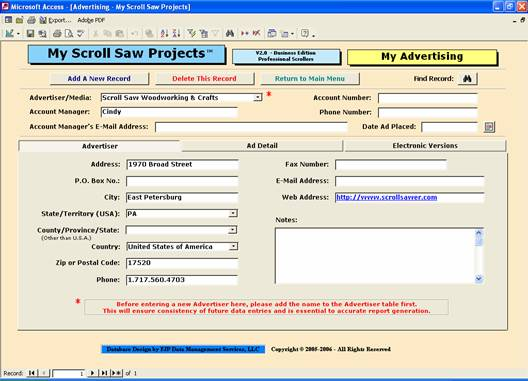The width and height of the screenshot is (528, 381).
Task: Click the Fax Number input field
Action: (x=391, y=165)
